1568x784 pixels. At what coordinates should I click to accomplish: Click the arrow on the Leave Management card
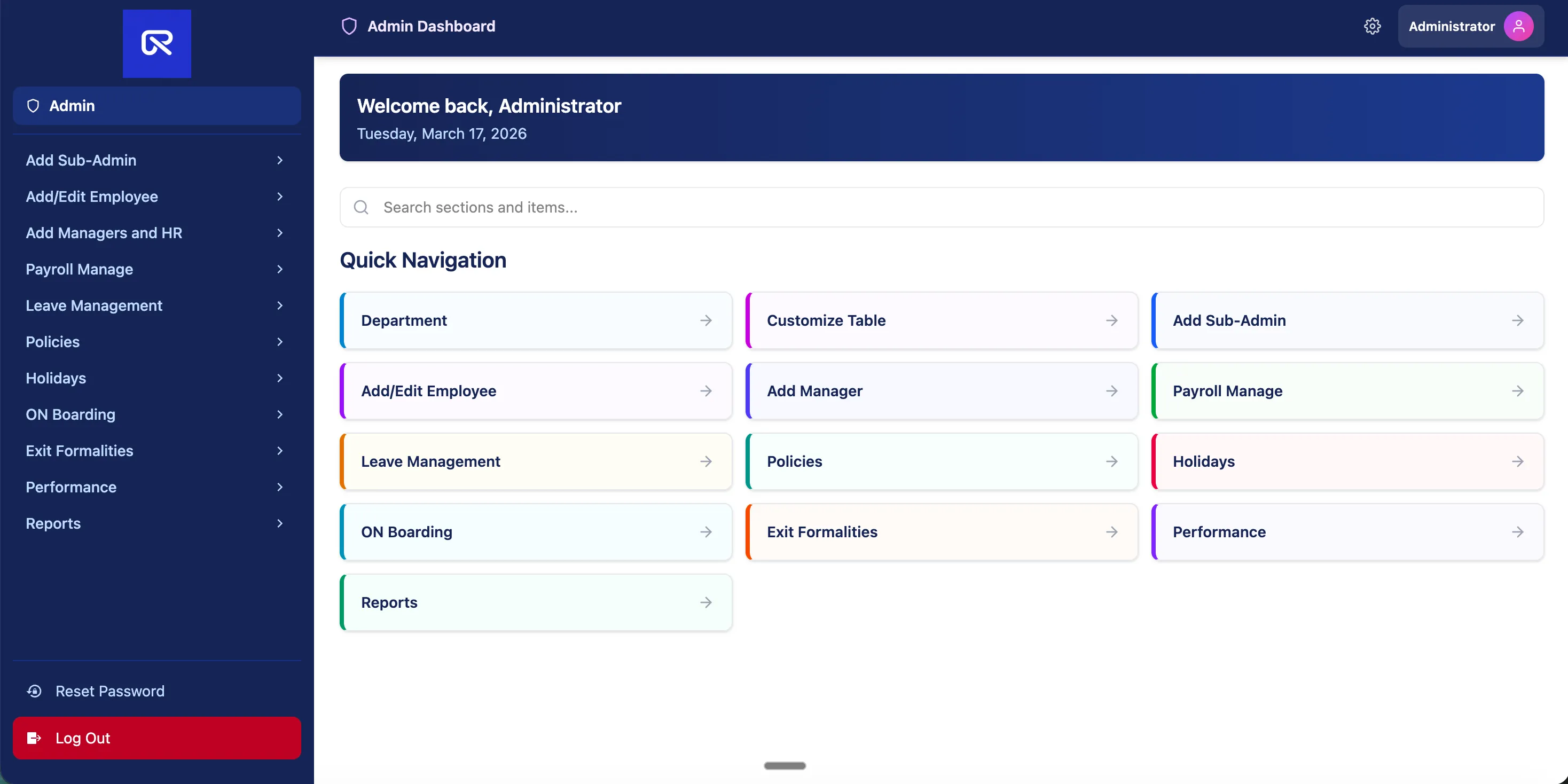click(x=706, y=461)
